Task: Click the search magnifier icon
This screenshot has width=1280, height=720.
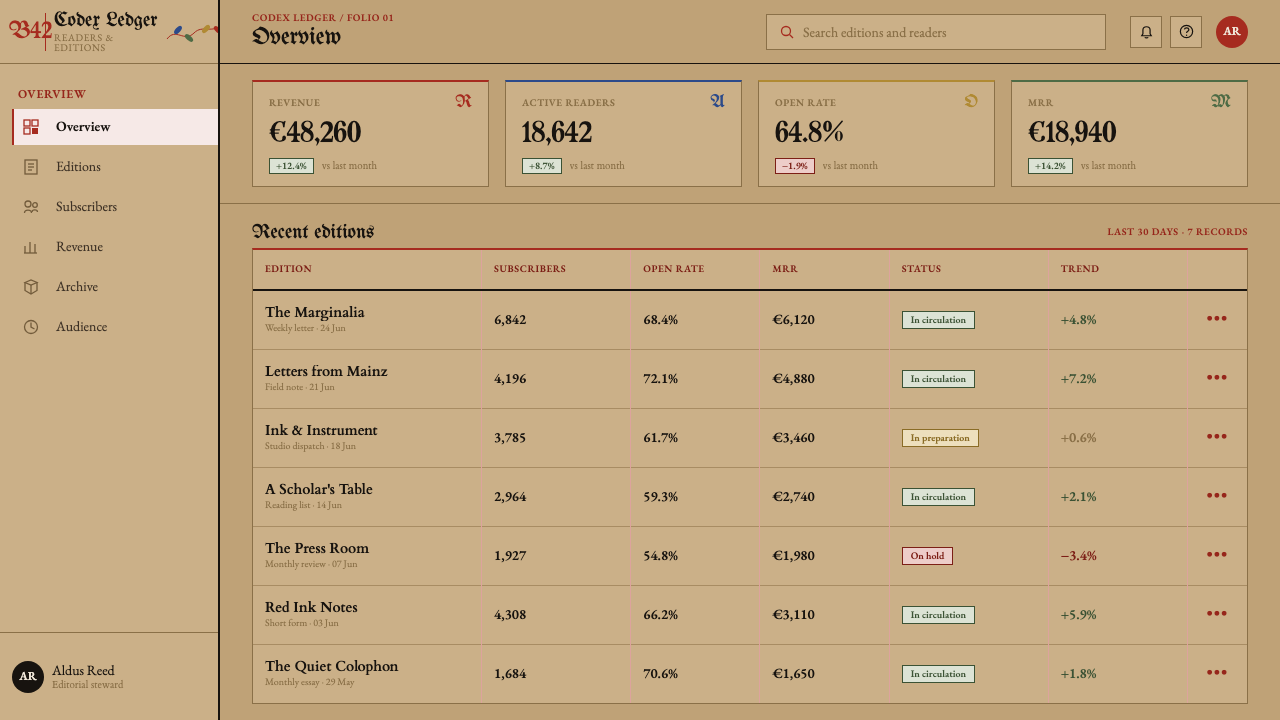Action: tap(787, 32)
